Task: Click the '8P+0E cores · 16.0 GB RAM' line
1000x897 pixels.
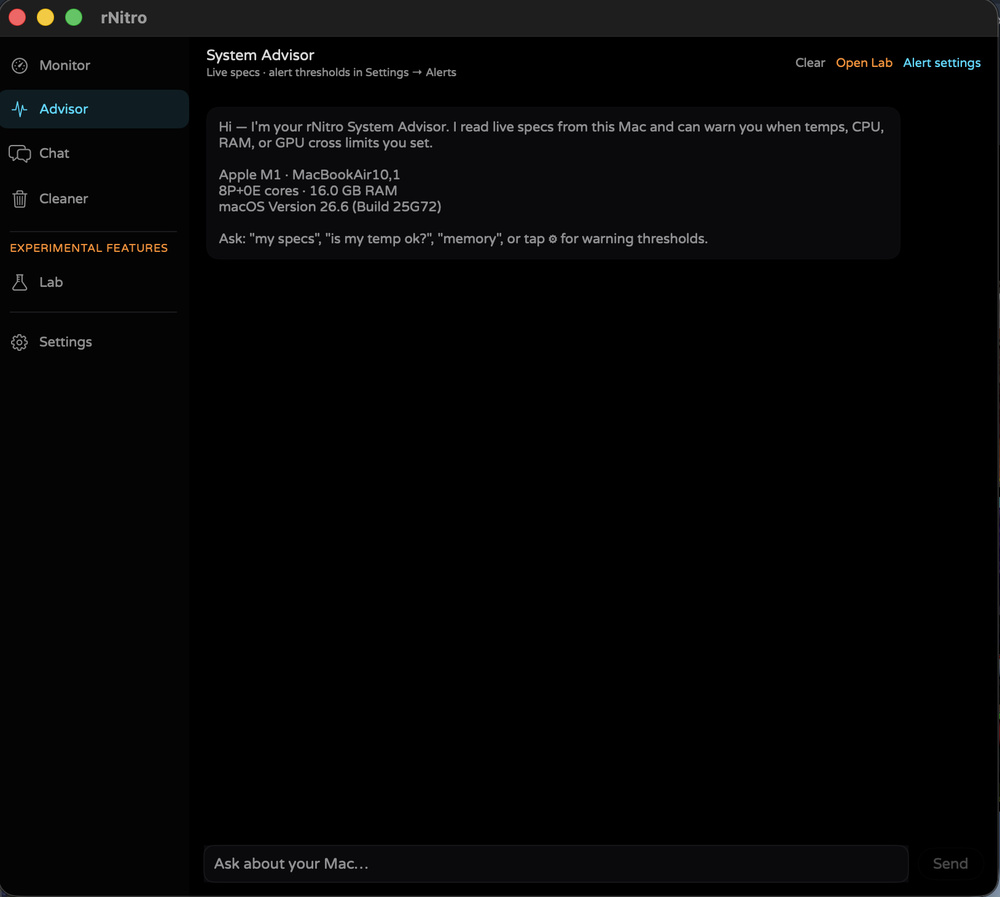Action: click(308, 191)
